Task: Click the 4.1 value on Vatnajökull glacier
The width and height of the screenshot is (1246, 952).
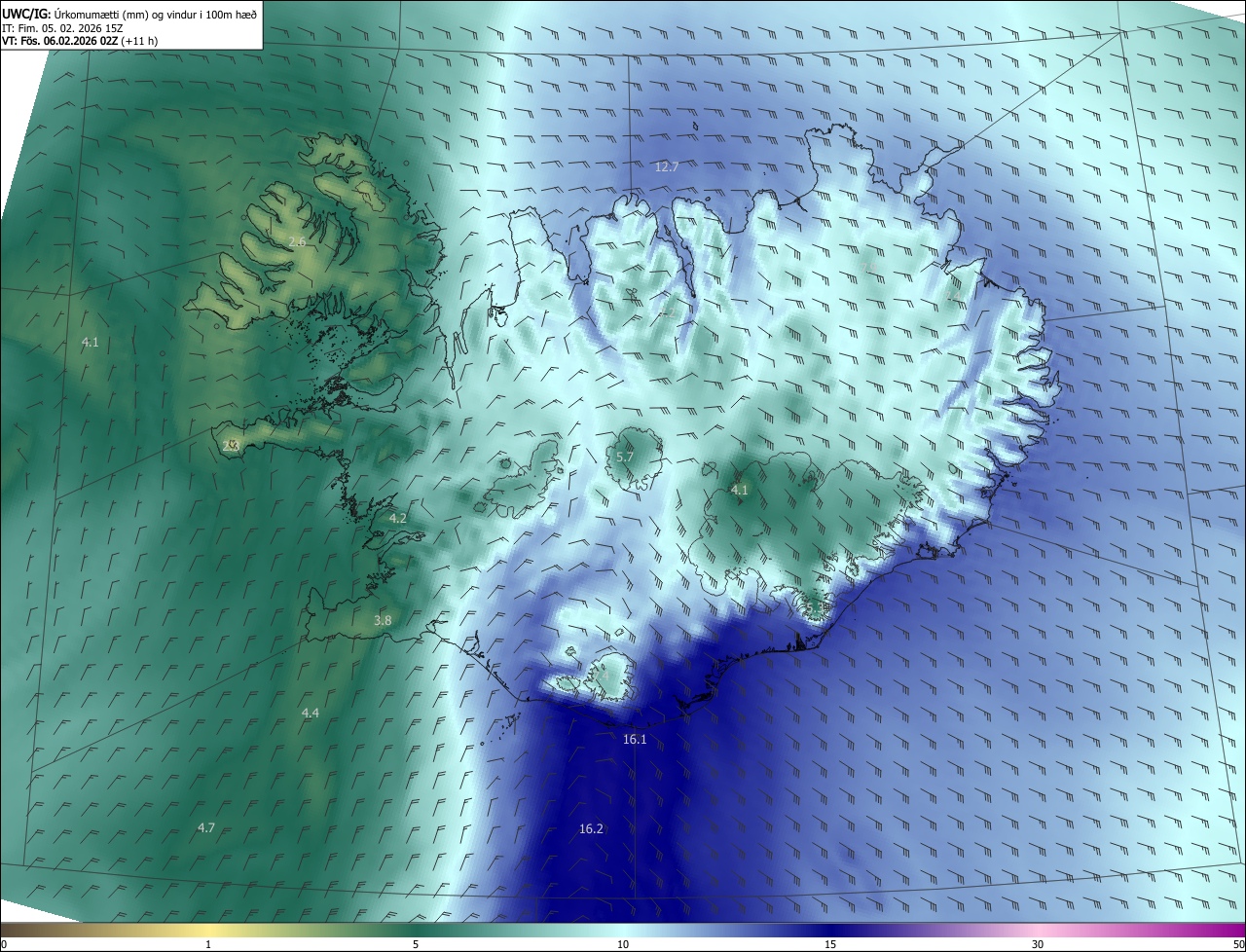Action: point(739,490)
